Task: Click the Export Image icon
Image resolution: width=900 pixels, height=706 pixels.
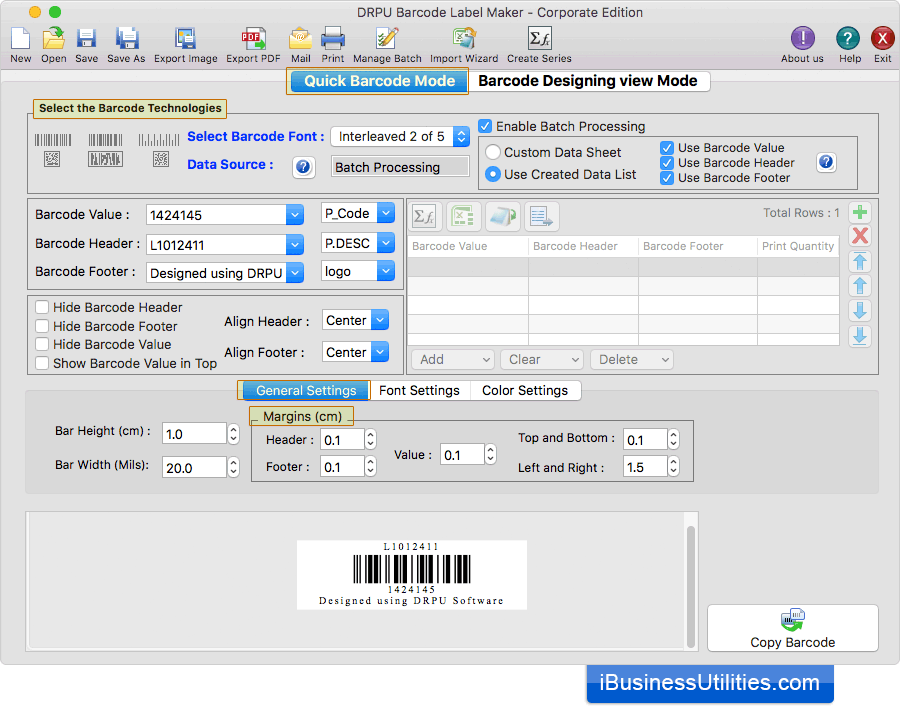Action: (185, 38)
